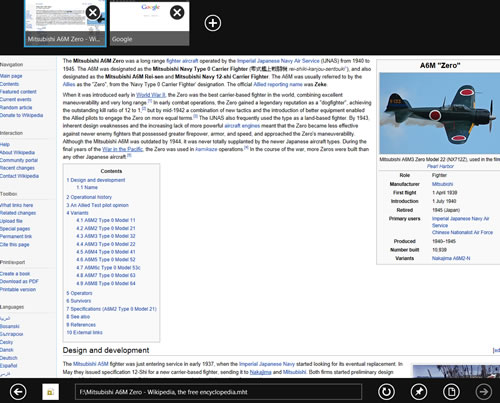Click 'Create a book' link
This screenshot has width=500, height=403.
click(15, 274)
